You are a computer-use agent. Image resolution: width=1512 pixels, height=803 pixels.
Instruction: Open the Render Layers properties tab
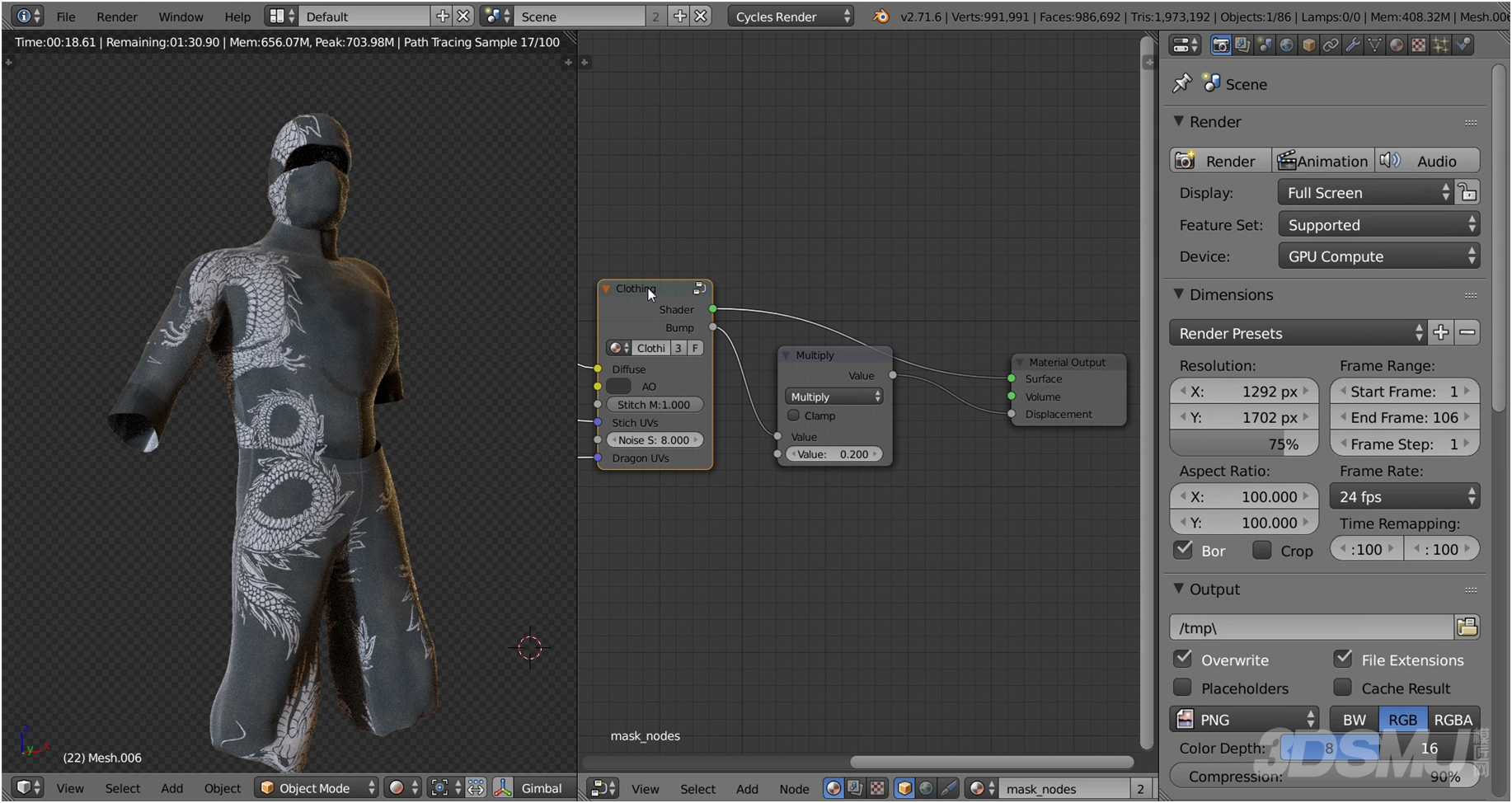(1242, 45)
